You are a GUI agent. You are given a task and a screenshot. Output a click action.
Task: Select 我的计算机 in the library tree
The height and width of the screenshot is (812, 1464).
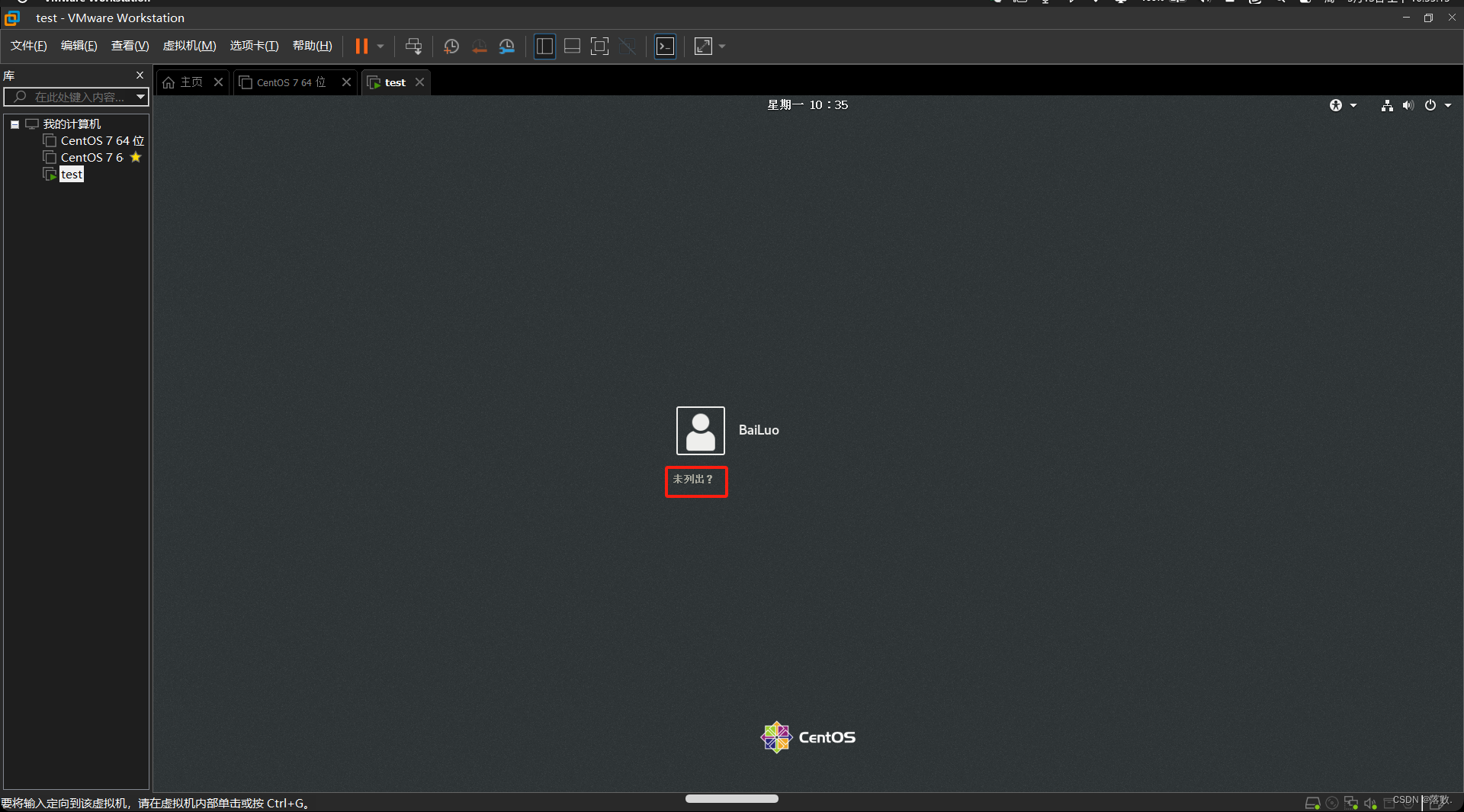coord(72,124)
